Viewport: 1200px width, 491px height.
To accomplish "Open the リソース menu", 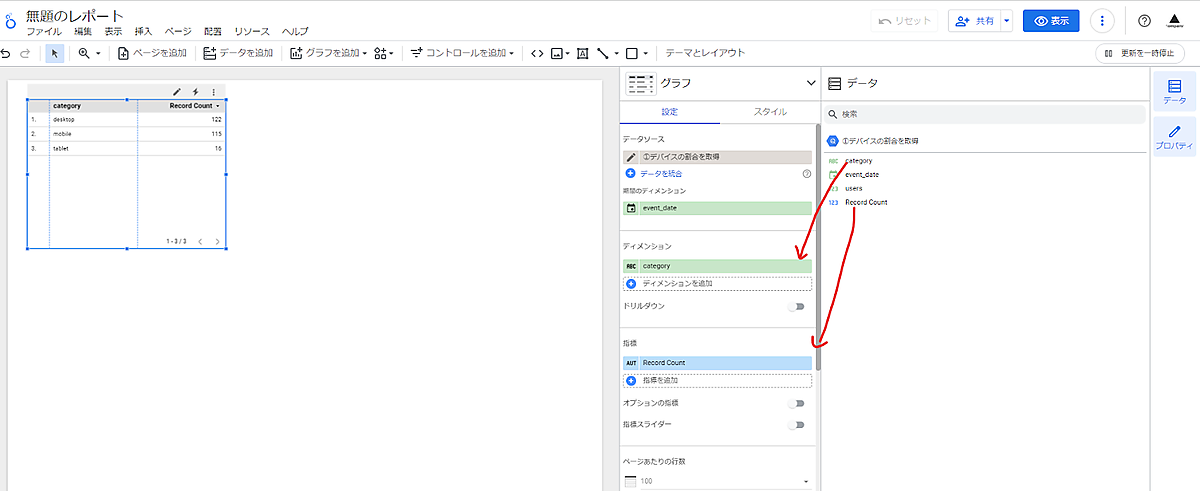I will click(252, 32).
